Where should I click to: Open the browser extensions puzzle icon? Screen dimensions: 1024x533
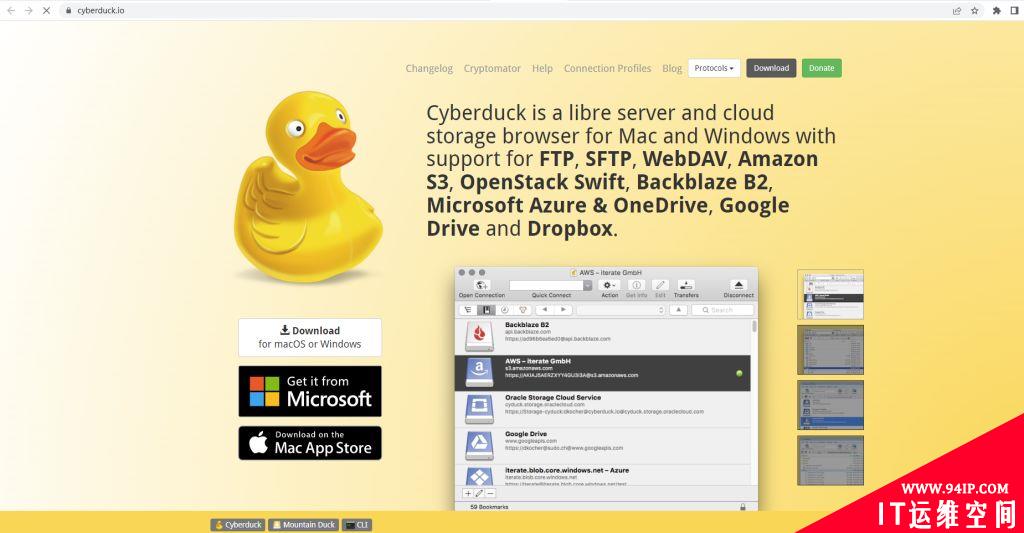[997, 10]
